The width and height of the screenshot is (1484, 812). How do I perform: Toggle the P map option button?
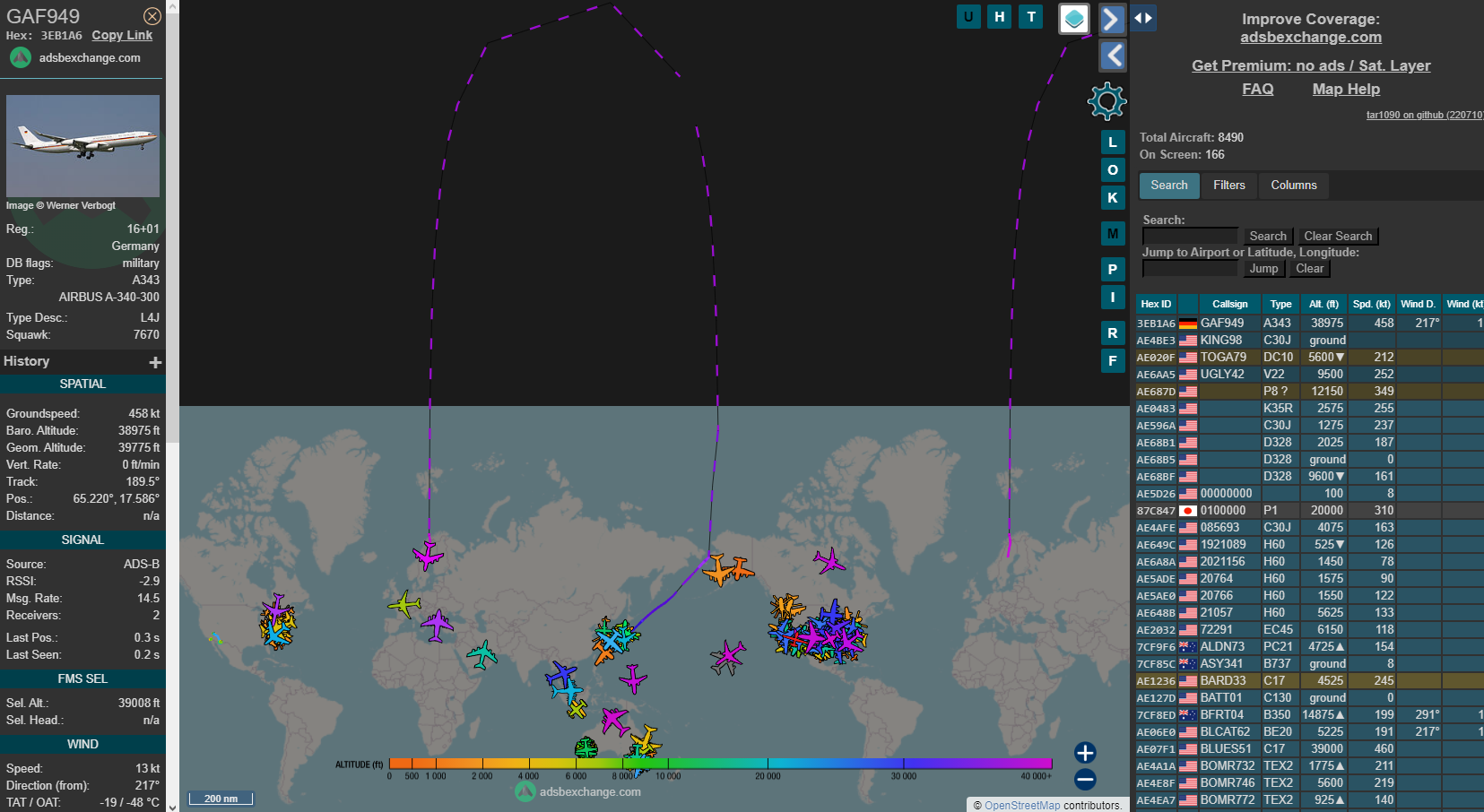click(x=1113, y=270)
